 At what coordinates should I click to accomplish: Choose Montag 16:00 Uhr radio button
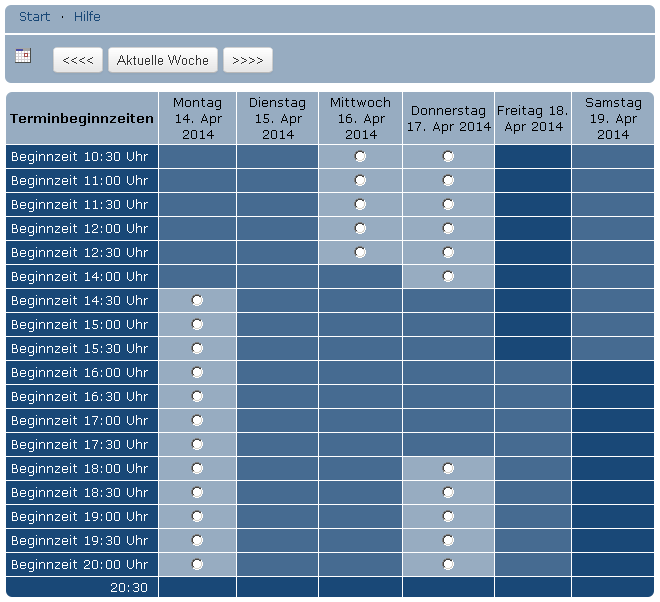point(197,373)
